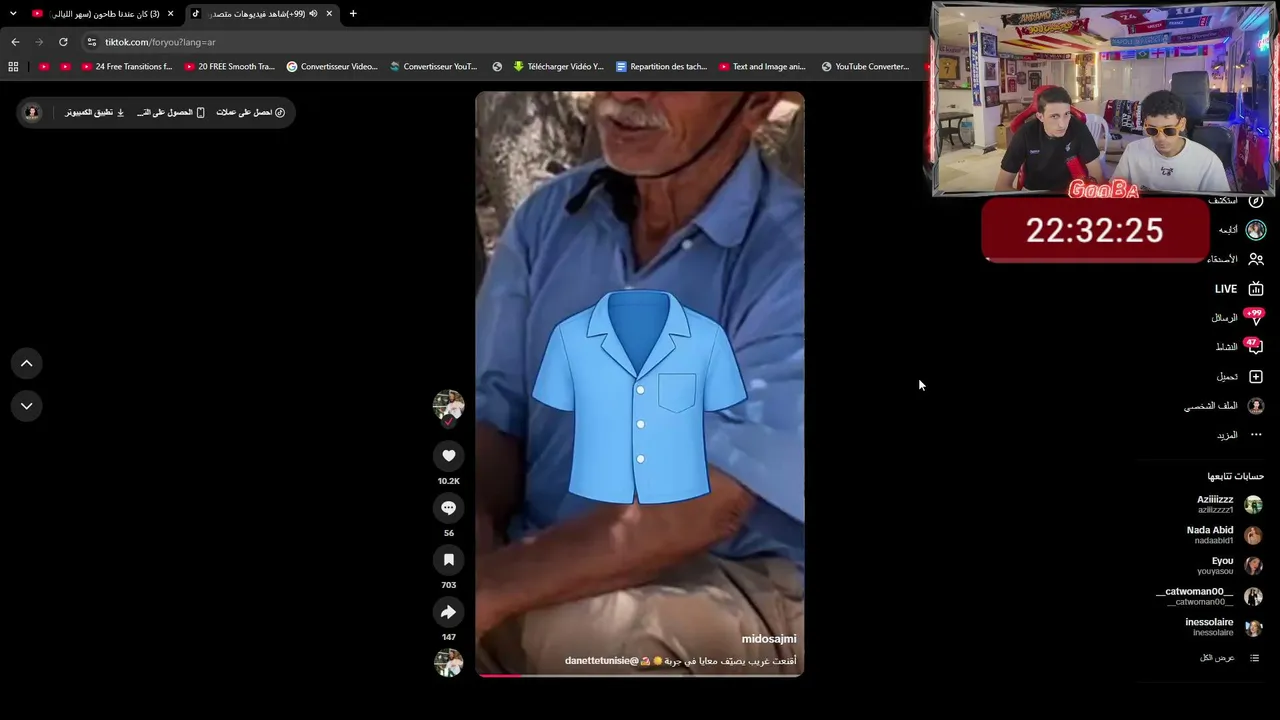Share the video using the arrow icon
This screenshot has width=1280, height=720.
448,612
